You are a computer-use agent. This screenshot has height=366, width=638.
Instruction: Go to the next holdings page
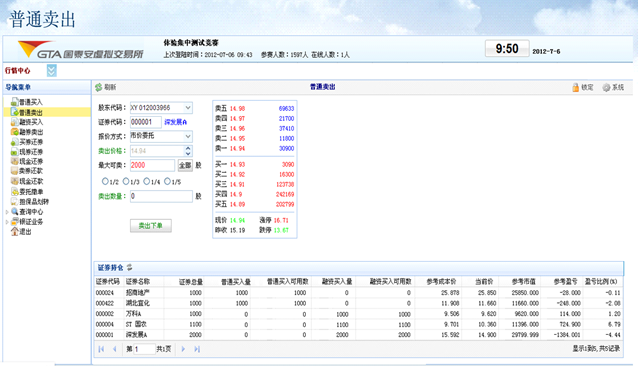click(x=183, y=349)
